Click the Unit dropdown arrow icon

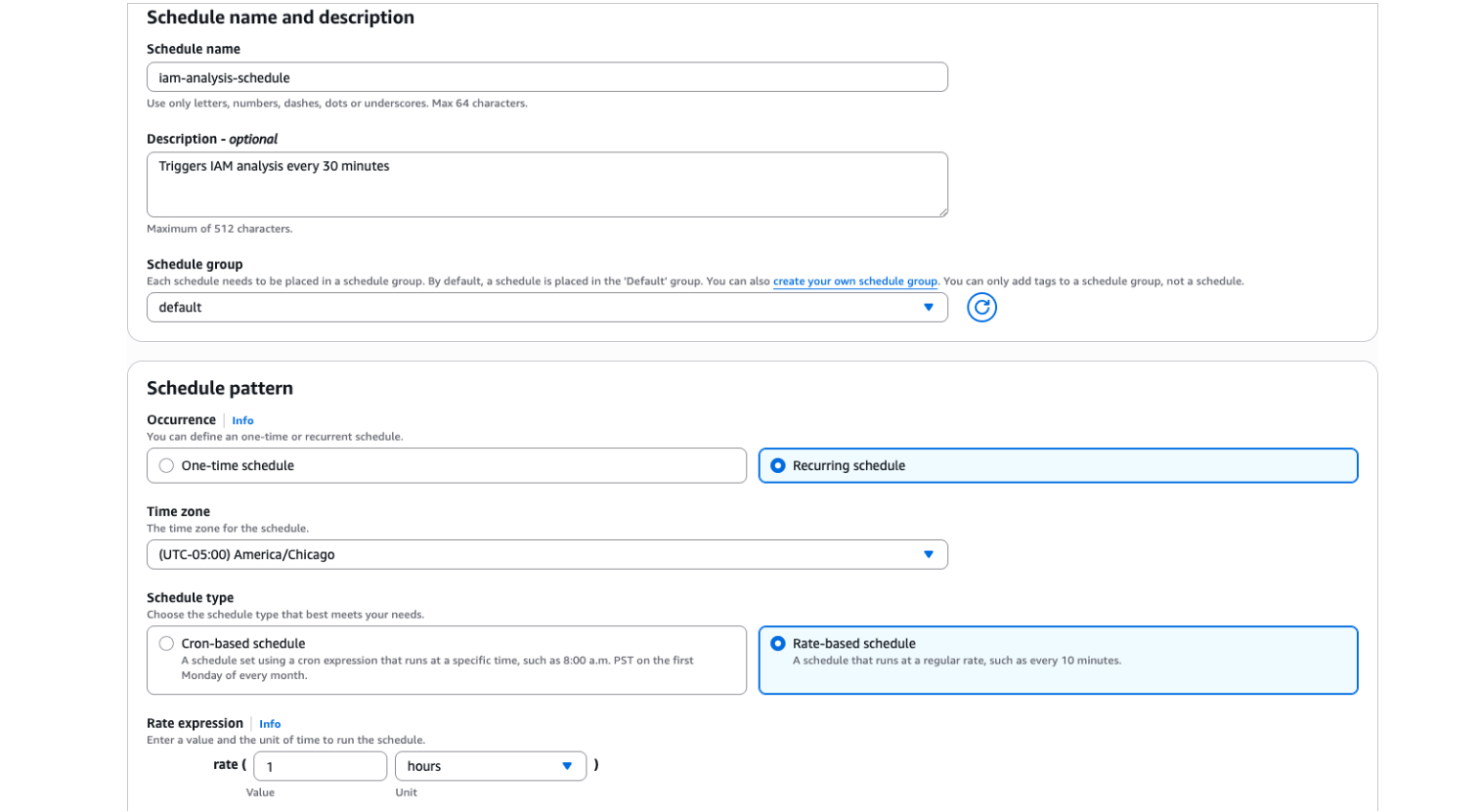click(567, 766)
